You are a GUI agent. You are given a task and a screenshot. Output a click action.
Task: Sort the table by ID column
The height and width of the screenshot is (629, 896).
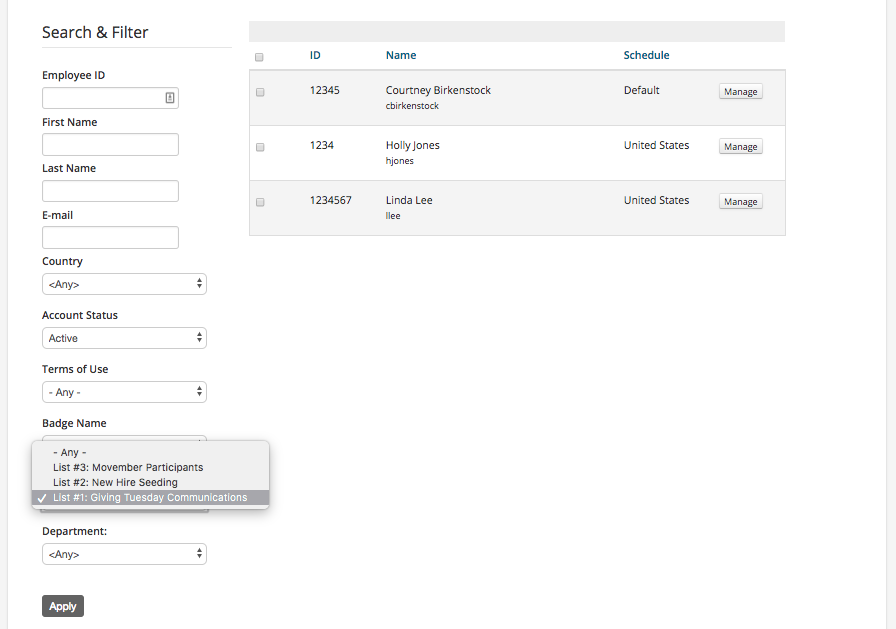tap(315, 55)
